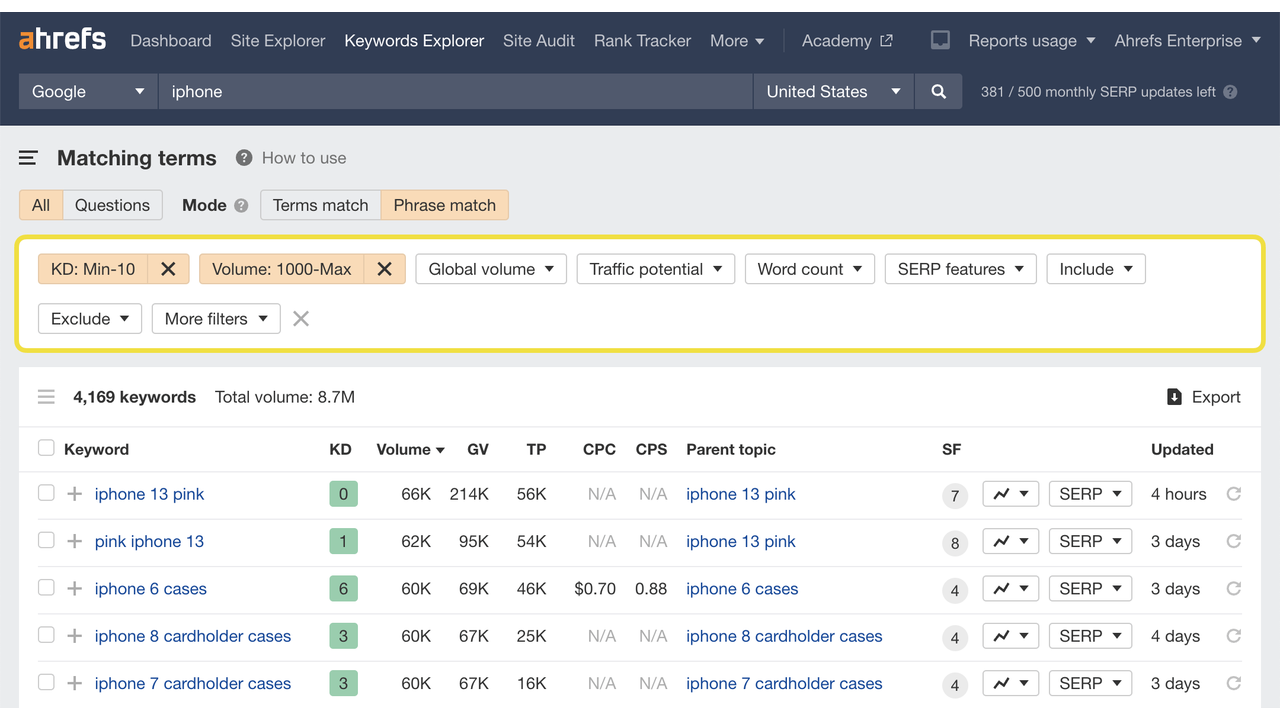
Task: Check the iphone 7 cardholder cases checkbox
Action: coord(45,683)
